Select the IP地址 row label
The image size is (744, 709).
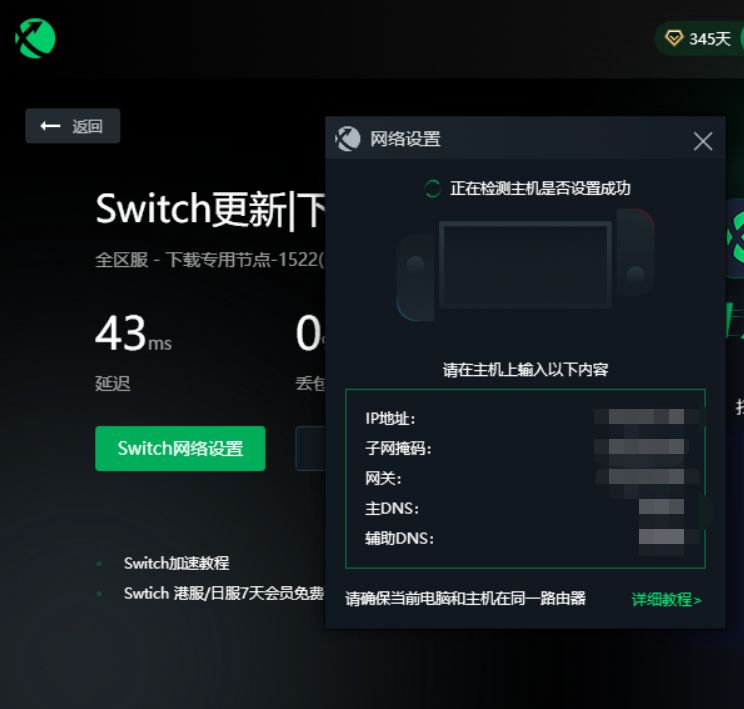[x=390, y=419]
